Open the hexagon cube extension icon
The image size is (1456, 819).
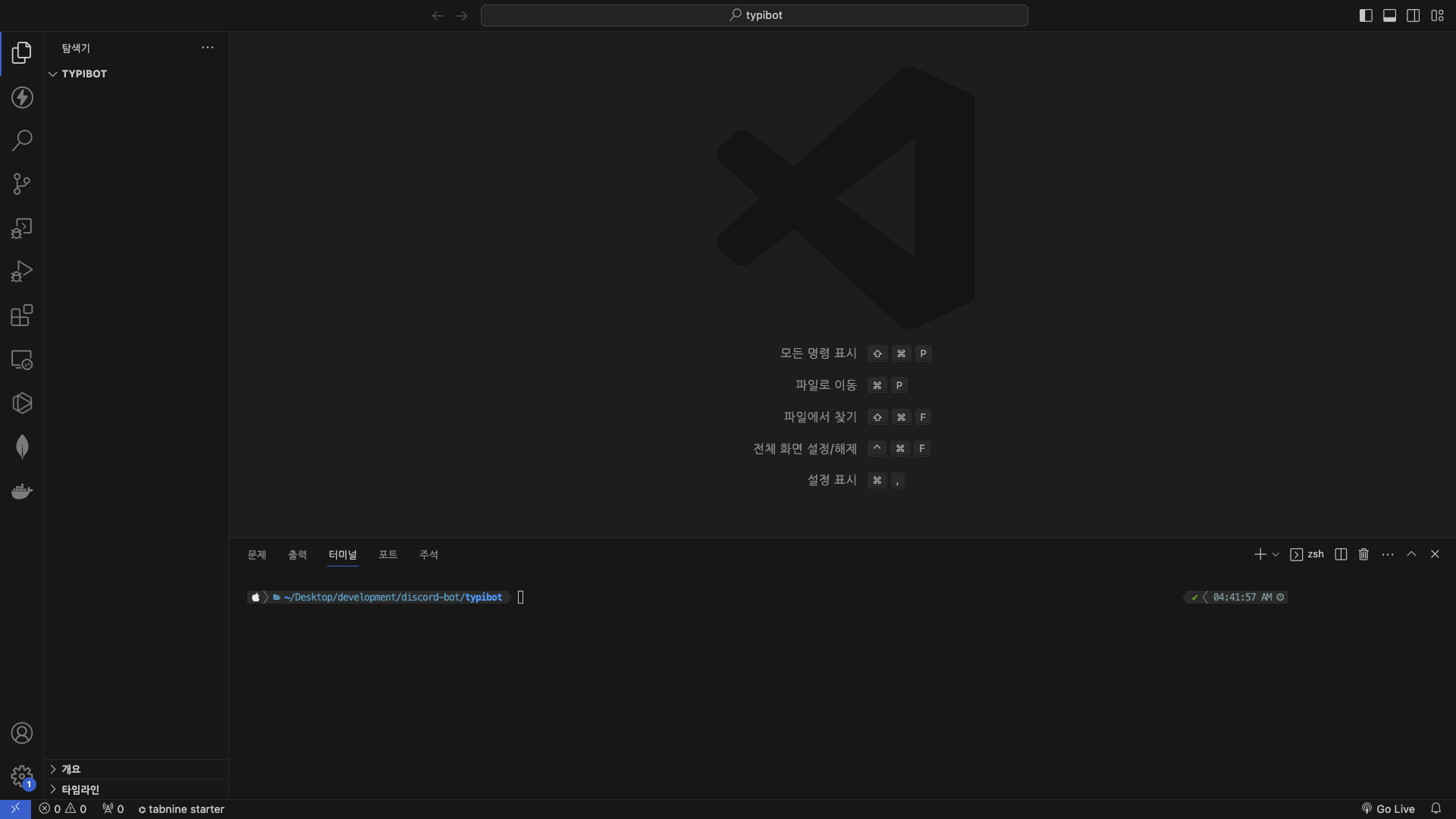(22, 403)
